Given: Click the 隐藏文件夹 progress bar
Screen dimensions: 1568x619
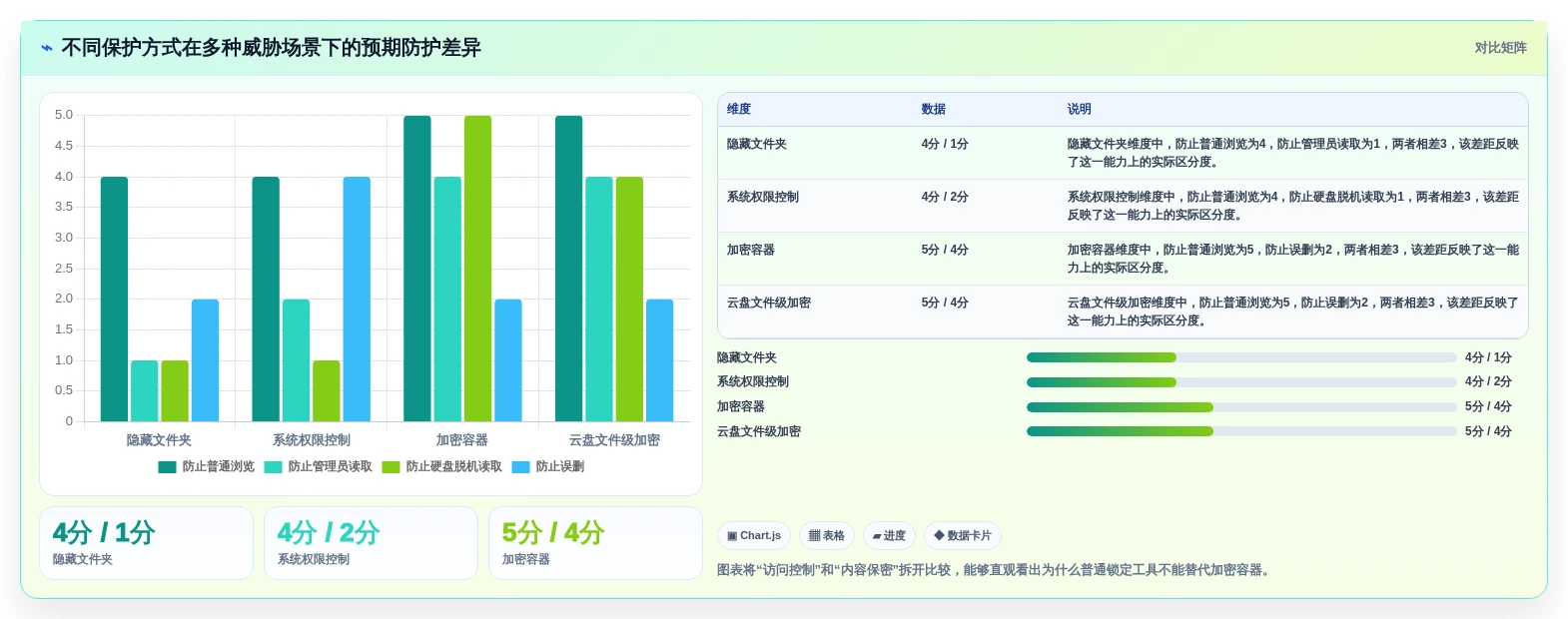Looking at the screenshot, I should coord(1241,357).
